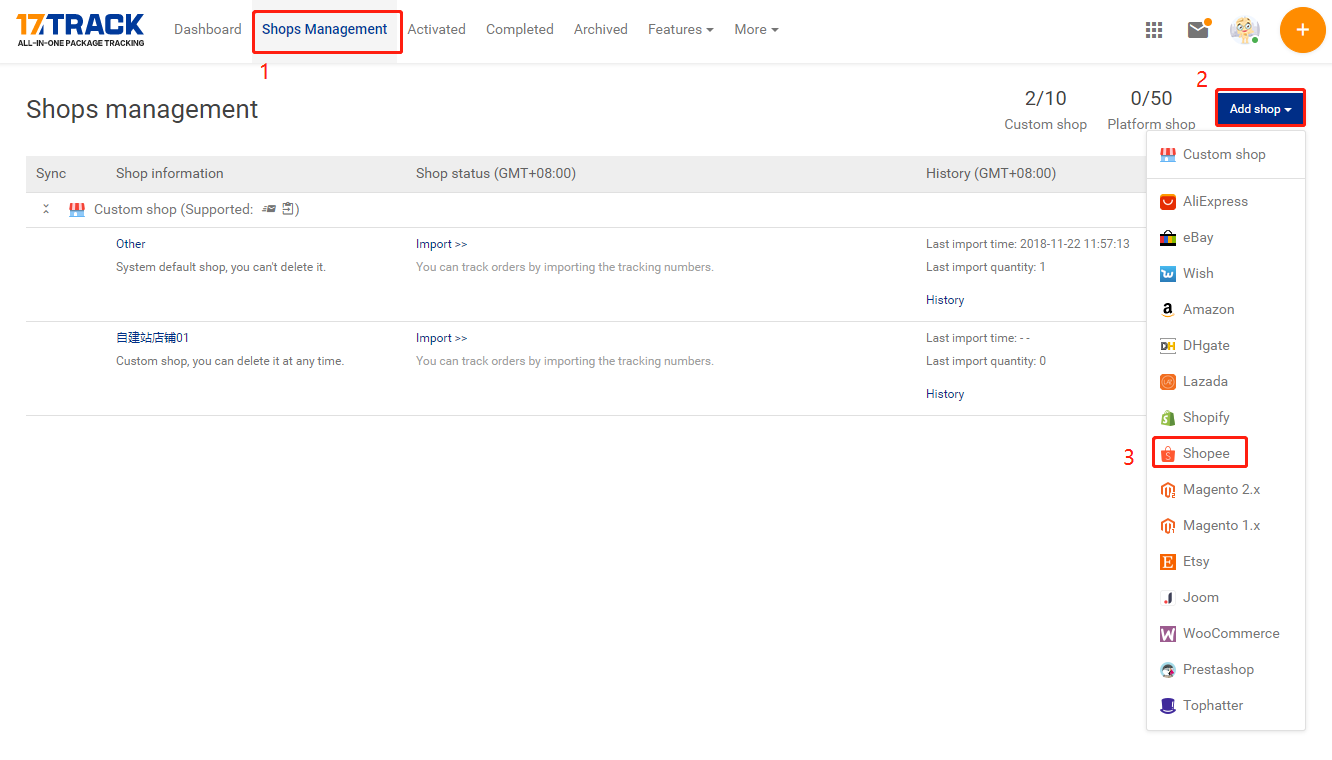Switch to Shops Management tab
This screenshot has height=760, width=1332.
325,30
